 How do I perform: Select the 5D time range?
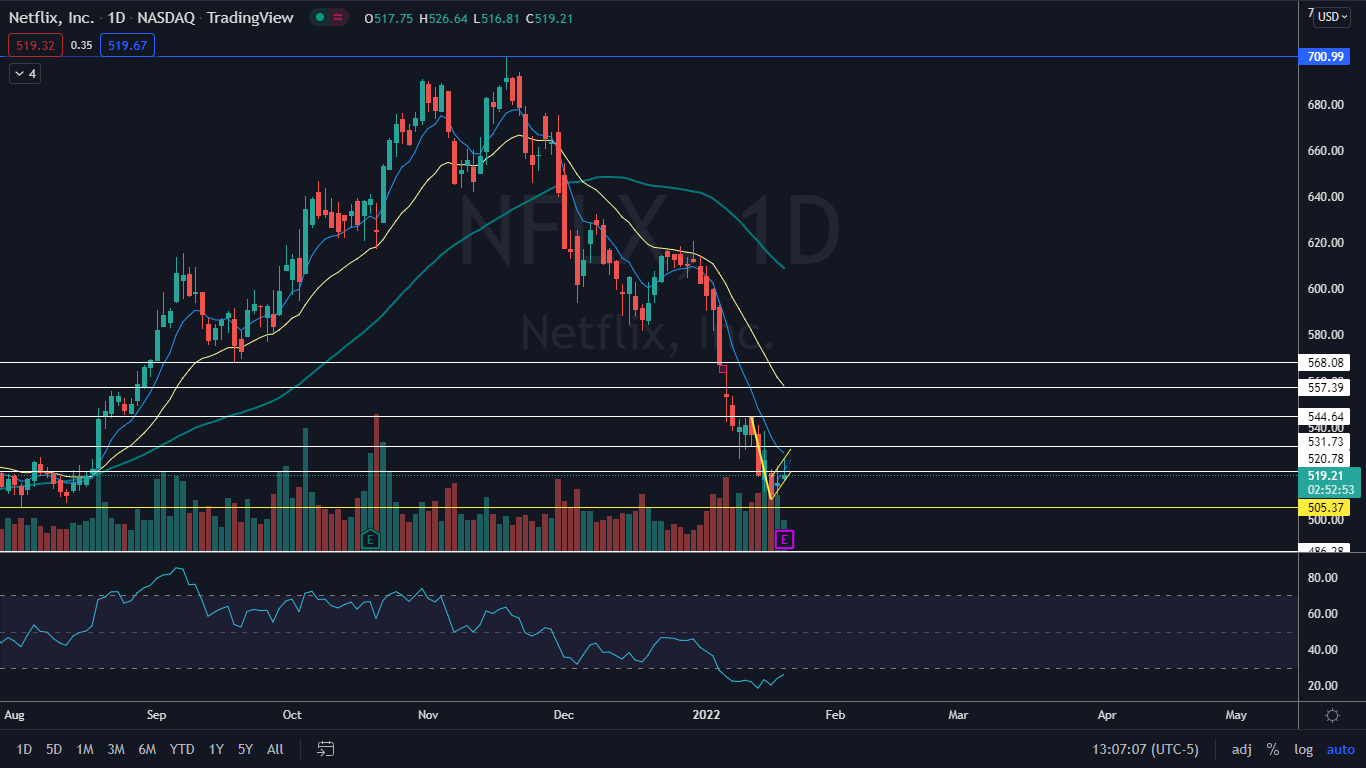coord(54,749)
